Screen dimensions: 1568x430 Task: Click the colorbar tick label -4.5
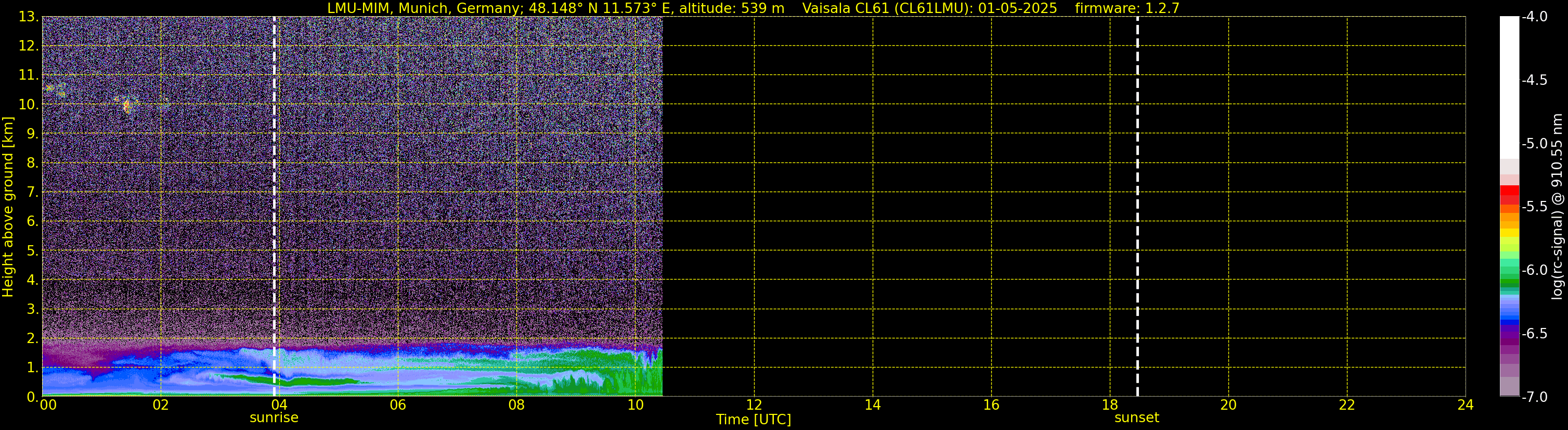(x=1535, y=80)
